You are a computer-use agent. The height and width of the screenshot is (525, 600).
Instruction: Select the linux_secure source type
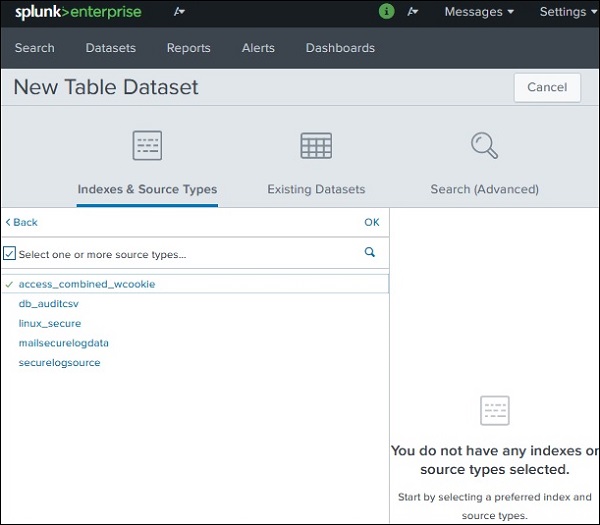50,323
